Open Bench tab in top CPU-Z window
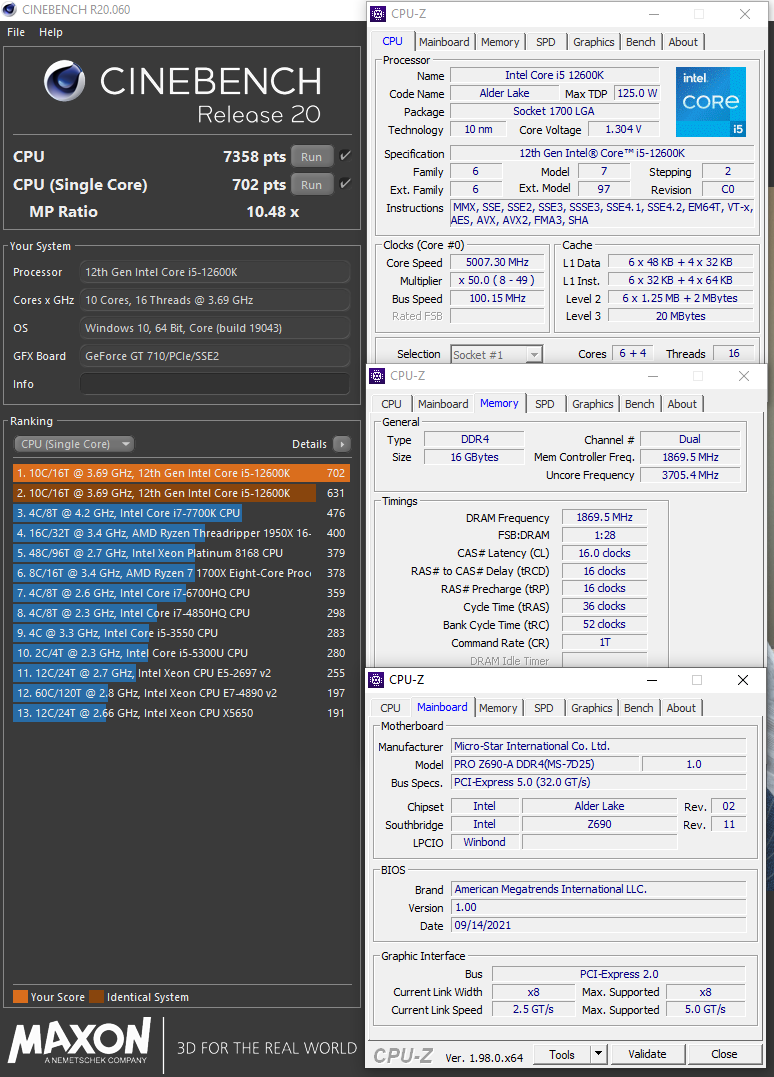The height and width of the screenshot is (1077, 774). coord(641,42)
